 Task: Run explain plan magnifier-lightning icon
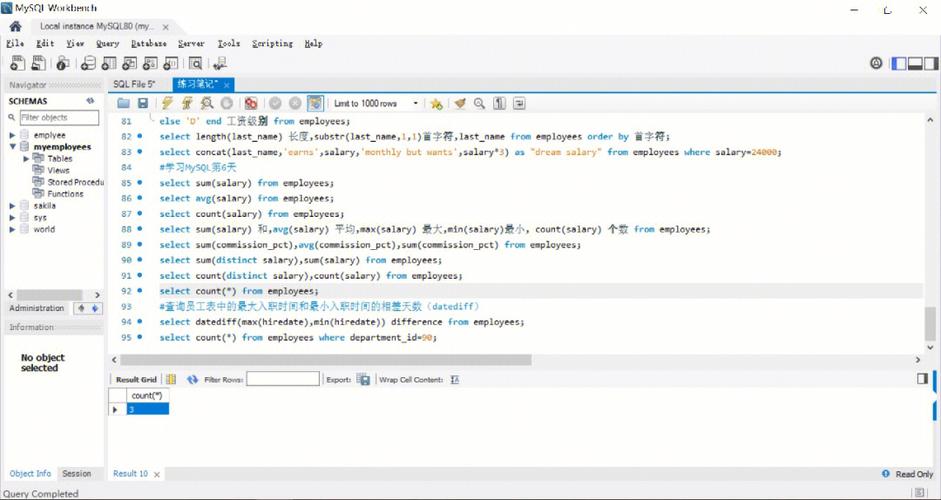click(206, 103)
